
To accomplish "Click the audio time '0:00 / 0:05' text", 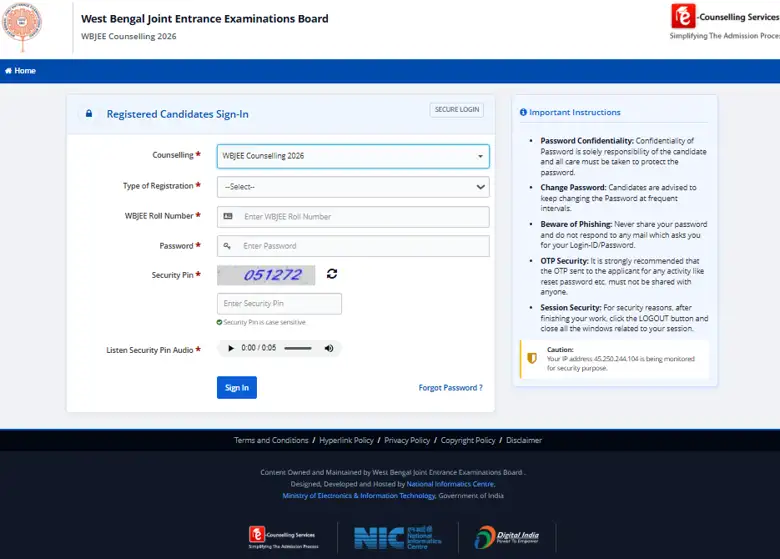I will pyautogui.click(x=259, y=348).
